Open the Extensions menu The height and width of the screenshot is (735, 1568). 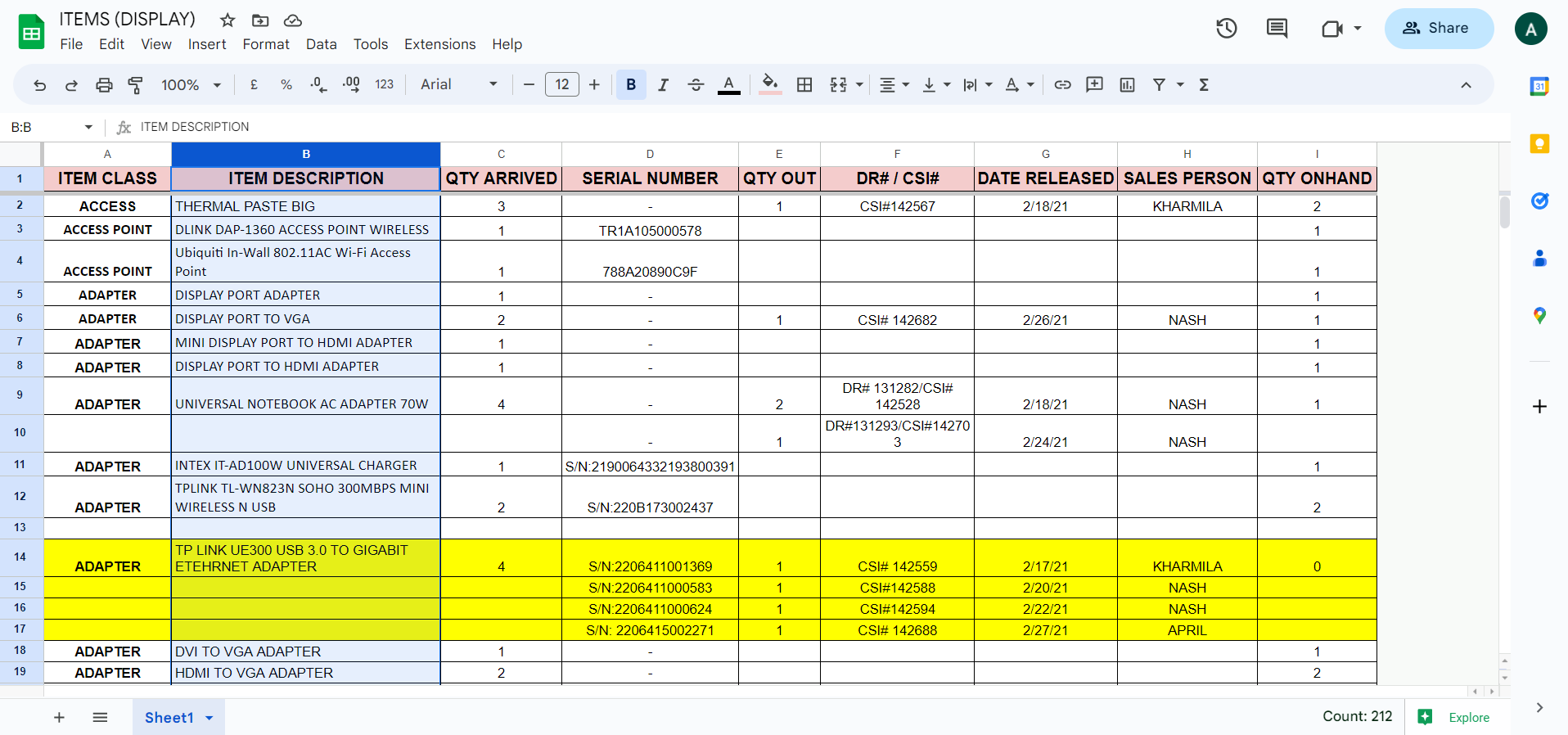coord(439,44)
